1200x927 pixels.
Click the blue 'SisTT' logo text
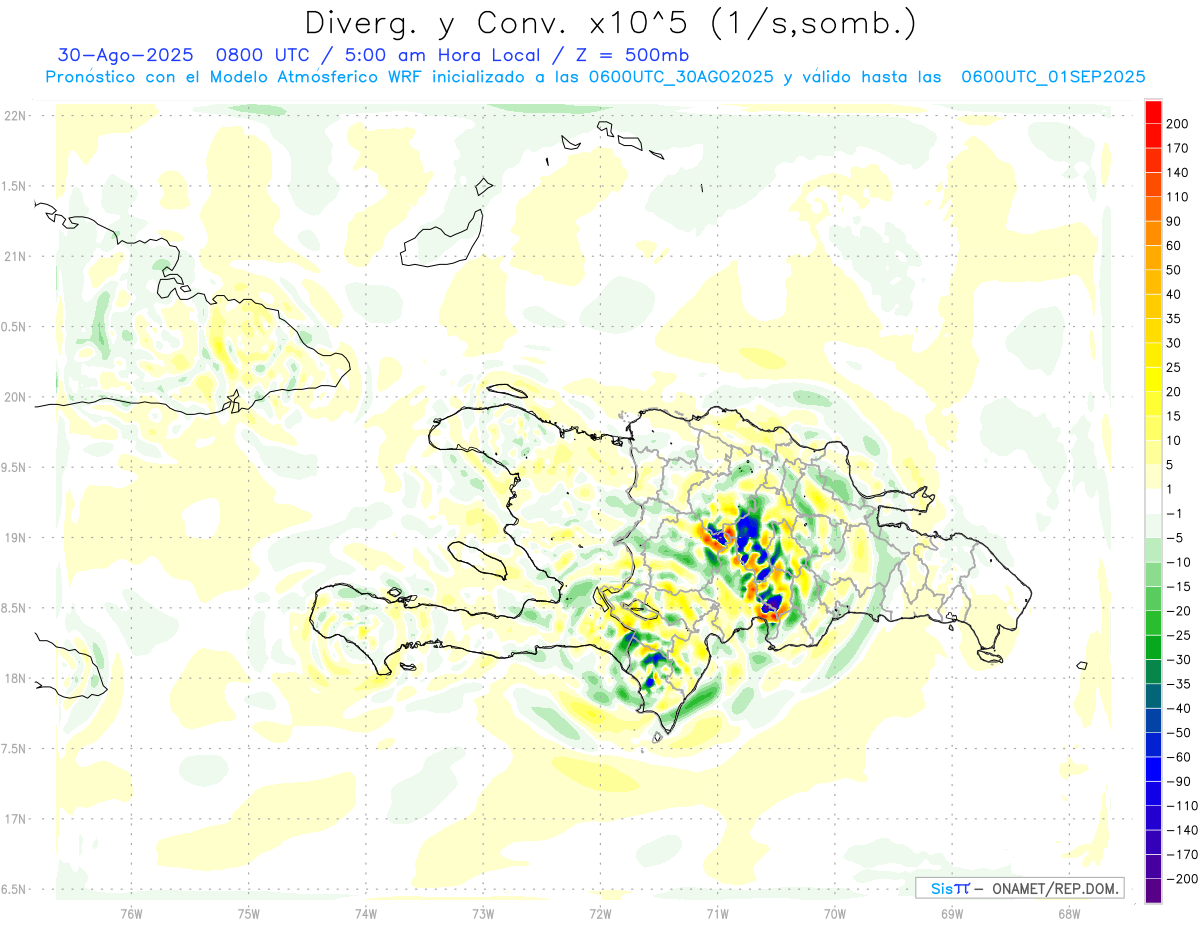click(x=949, y=888)
